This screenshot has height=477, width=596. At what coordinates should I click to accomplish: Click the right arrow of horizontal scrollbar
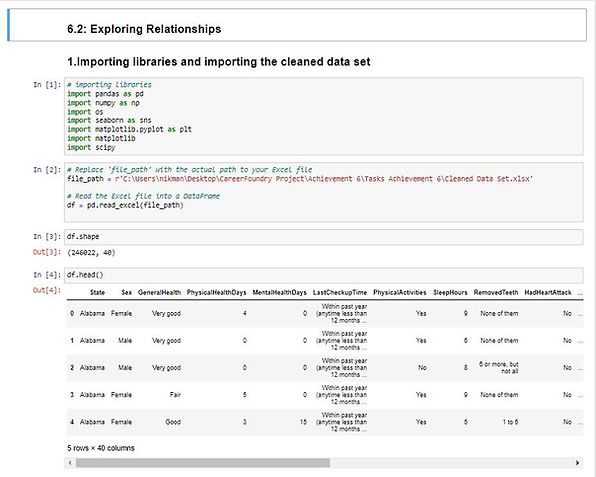tap(578, 463)
